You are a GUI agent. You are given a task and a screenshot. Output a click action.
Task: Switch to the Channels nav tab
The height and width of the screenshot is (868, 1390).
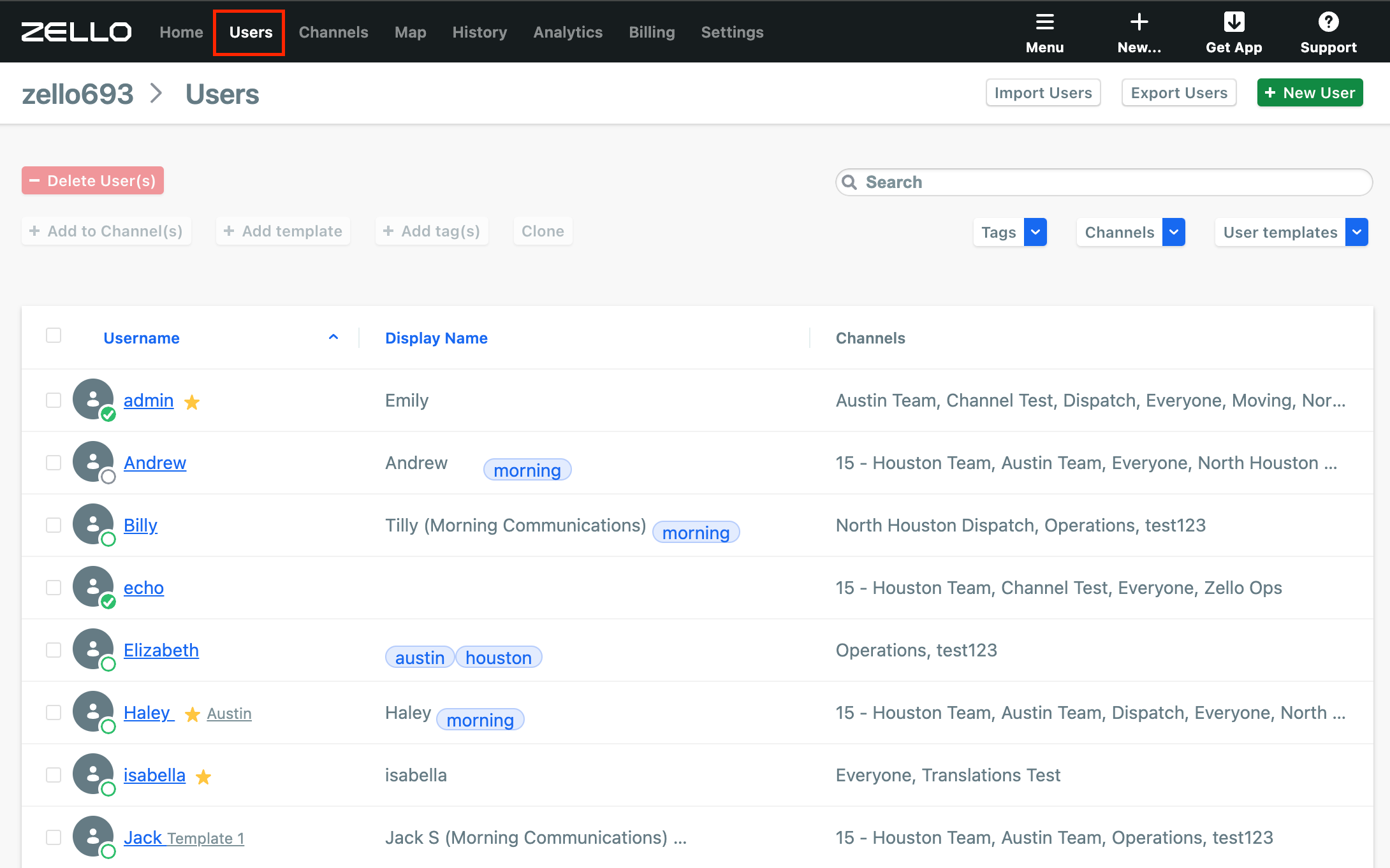pos(333,32)
